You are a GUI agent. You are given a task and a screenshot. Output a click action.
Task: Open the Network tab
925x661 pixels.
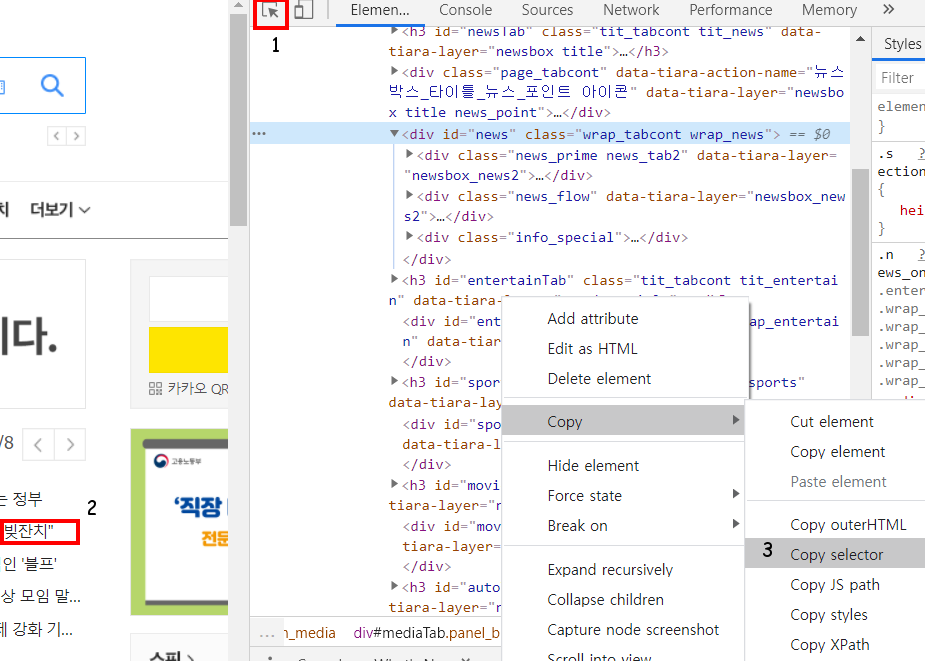click(631, 10)
